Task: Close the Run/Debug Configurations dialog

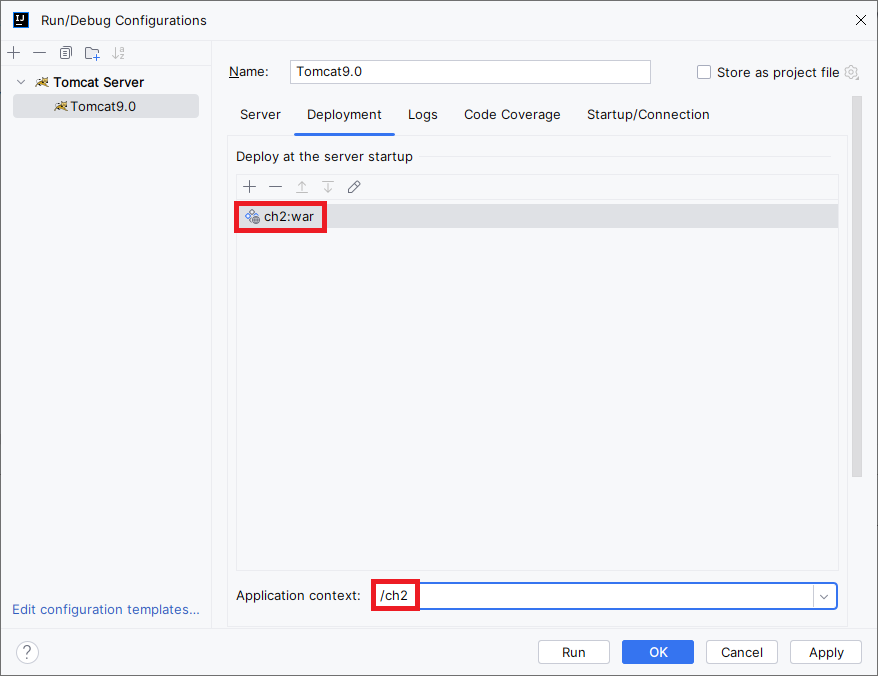Action: (861, 20)
